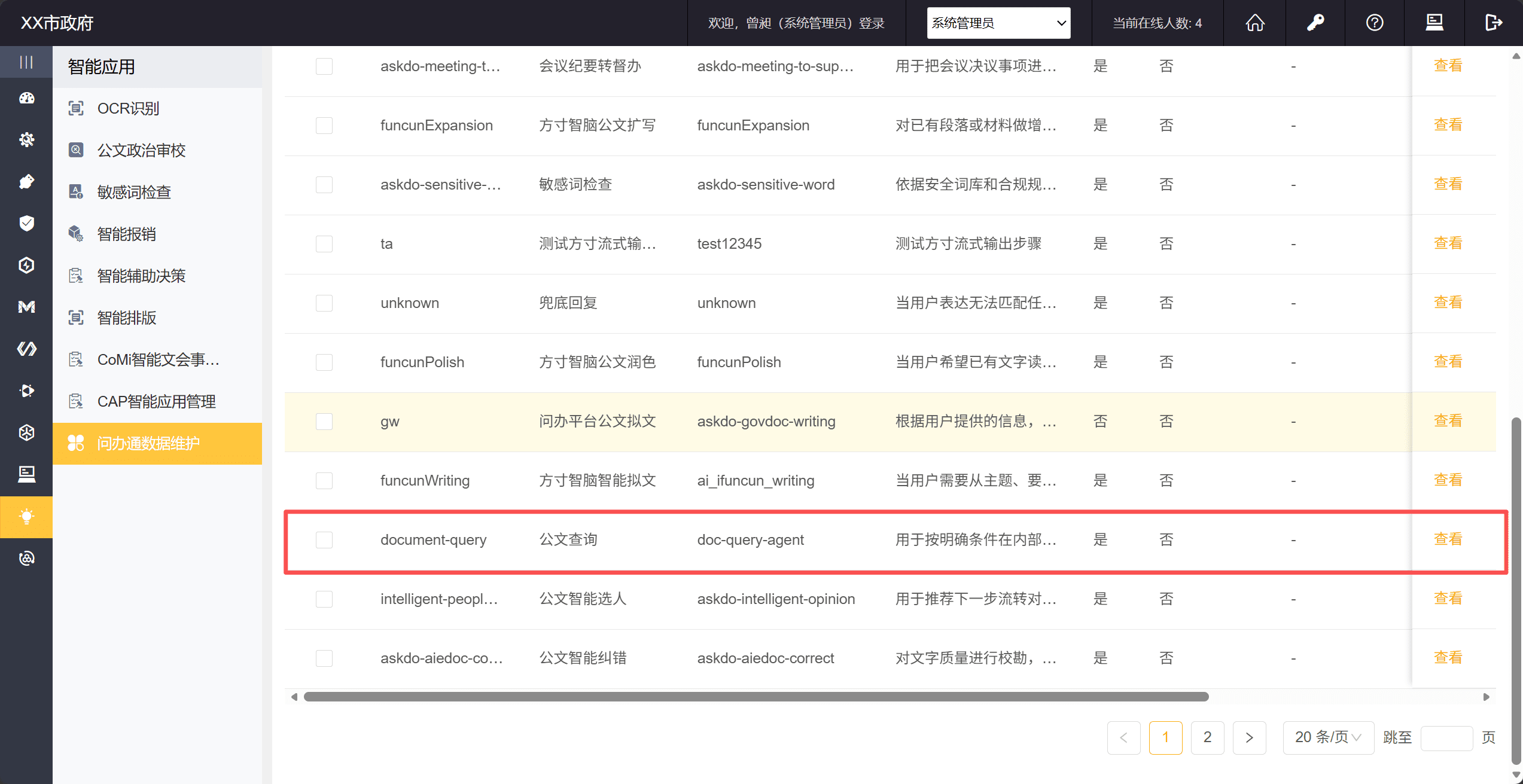This screenshot has width=1523, height=784.
Task: Open the gear icon in left rail
Action: pos(26,140)
